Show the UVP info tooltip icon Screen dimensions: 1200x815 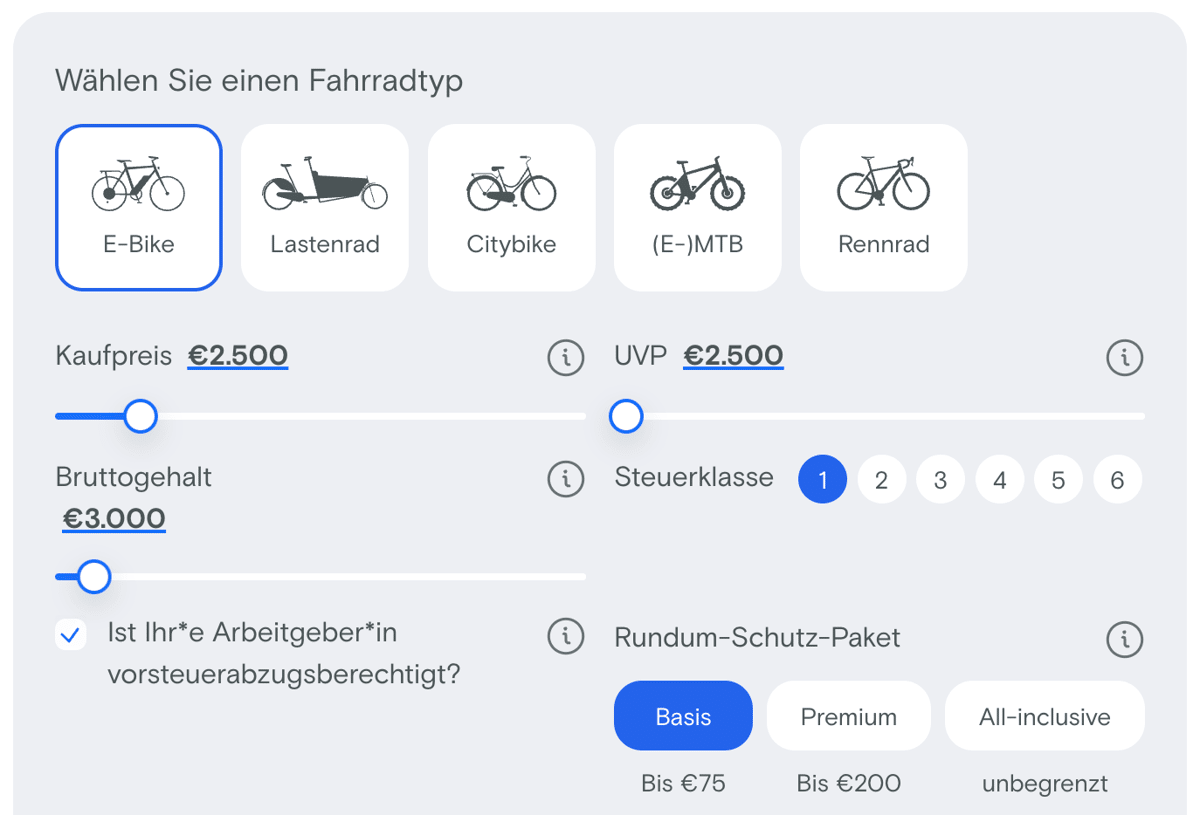(x=1125, y=357)
